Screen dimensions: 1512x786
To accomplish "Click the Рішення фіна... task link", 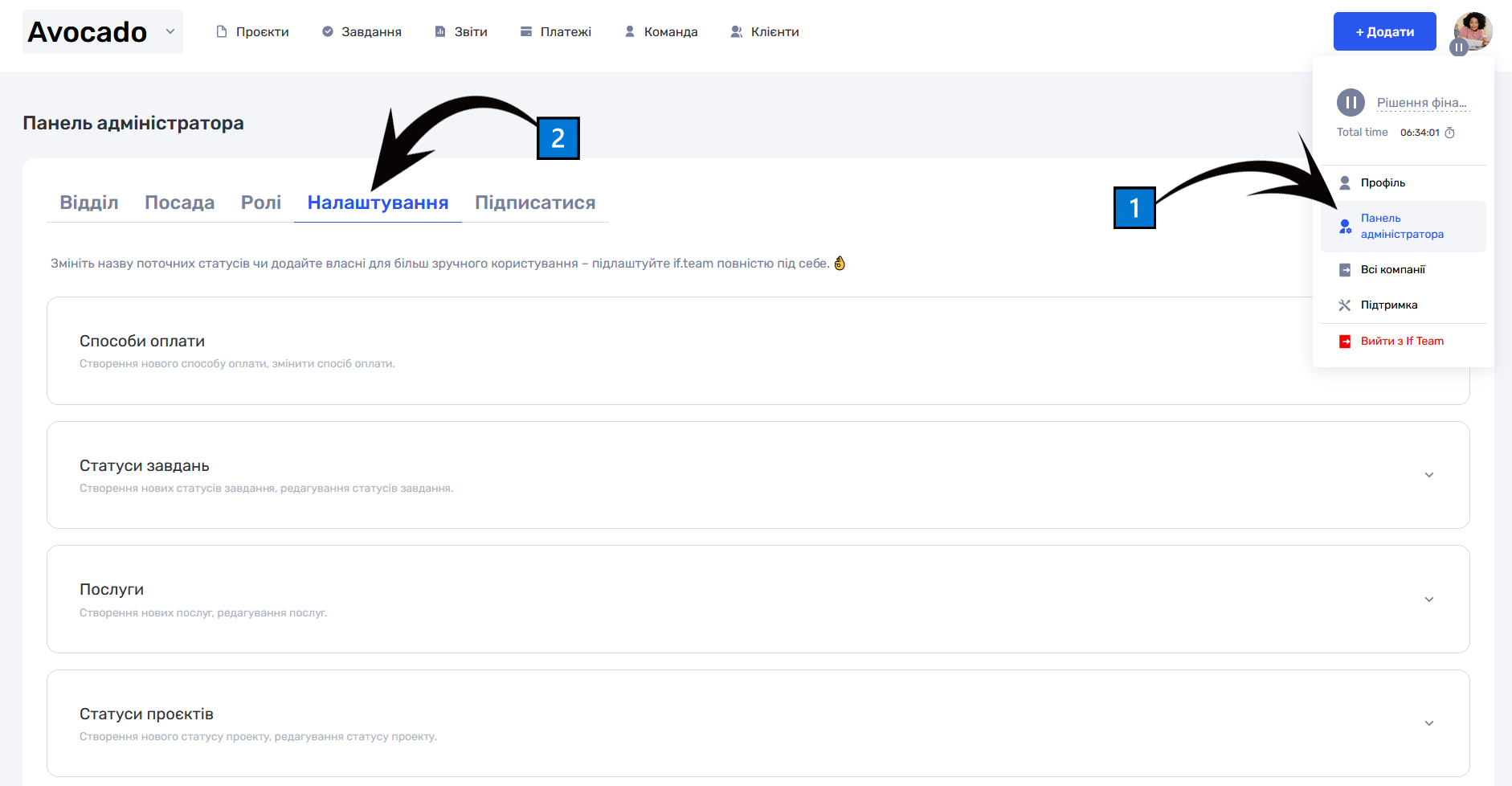I will [1422, 103].
